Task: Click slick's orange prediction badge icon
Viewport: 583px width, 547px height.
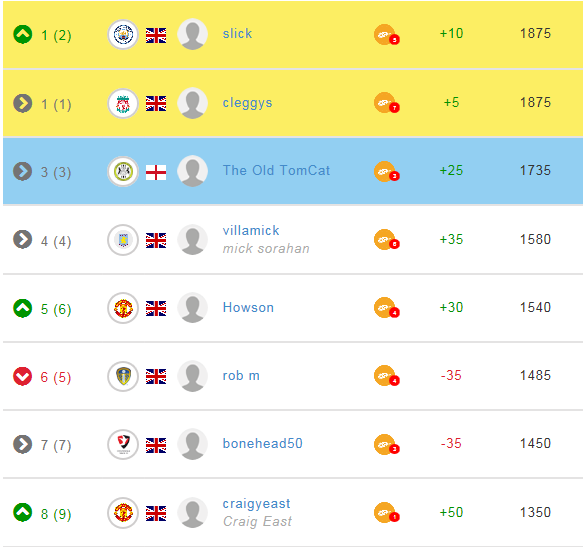Action: [387, 35]
